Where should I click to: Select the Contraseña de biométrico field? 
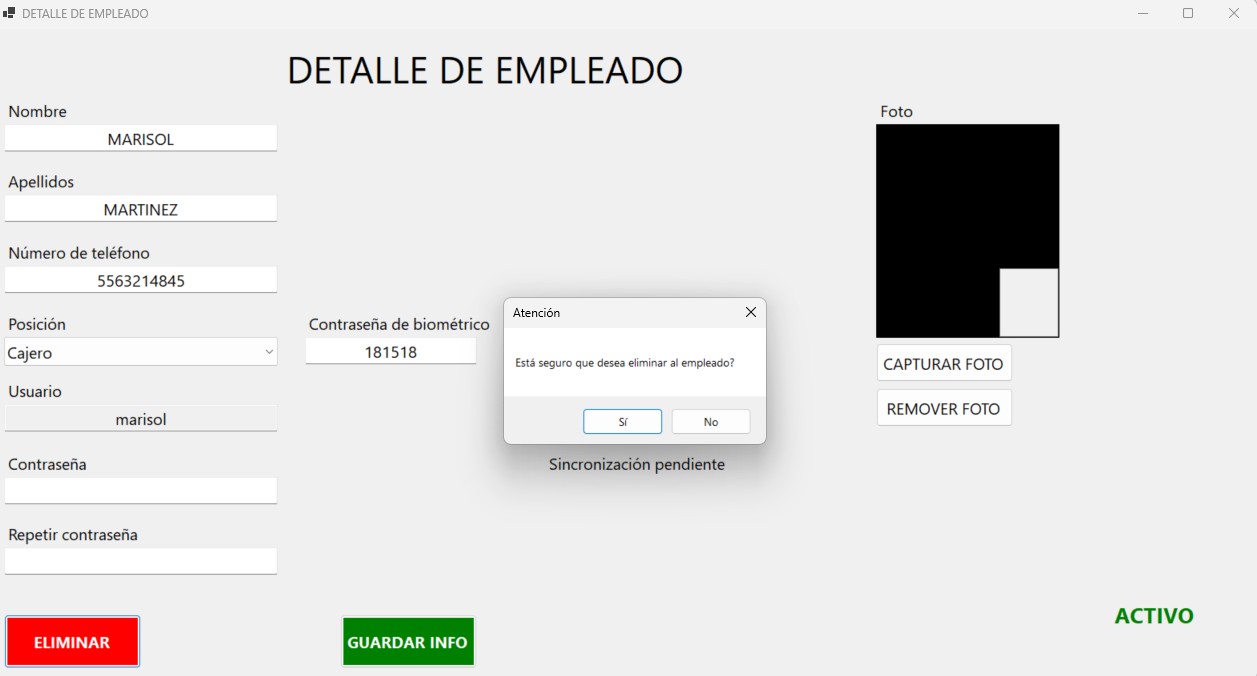(390, 352)
